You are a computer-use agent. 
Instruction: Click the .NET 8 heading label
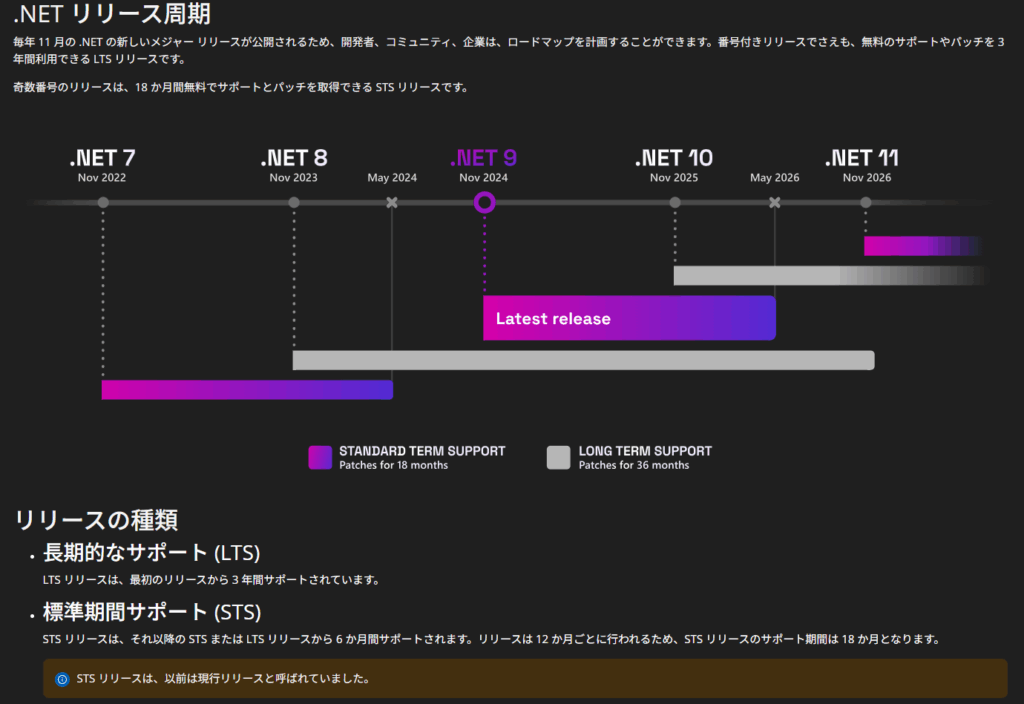pos(294,157)
